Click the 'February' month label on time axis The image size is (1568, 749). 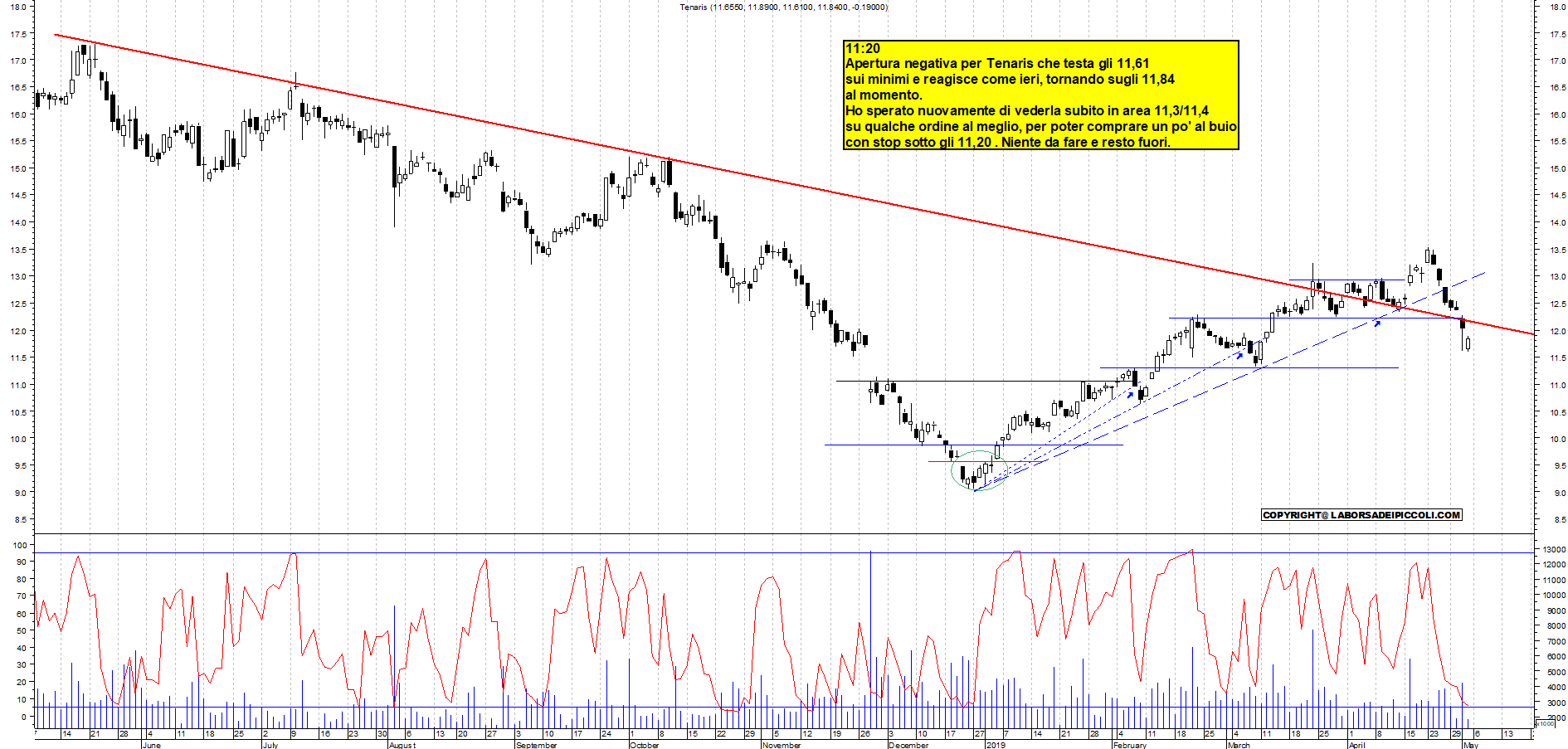(x=1130, y=745)
